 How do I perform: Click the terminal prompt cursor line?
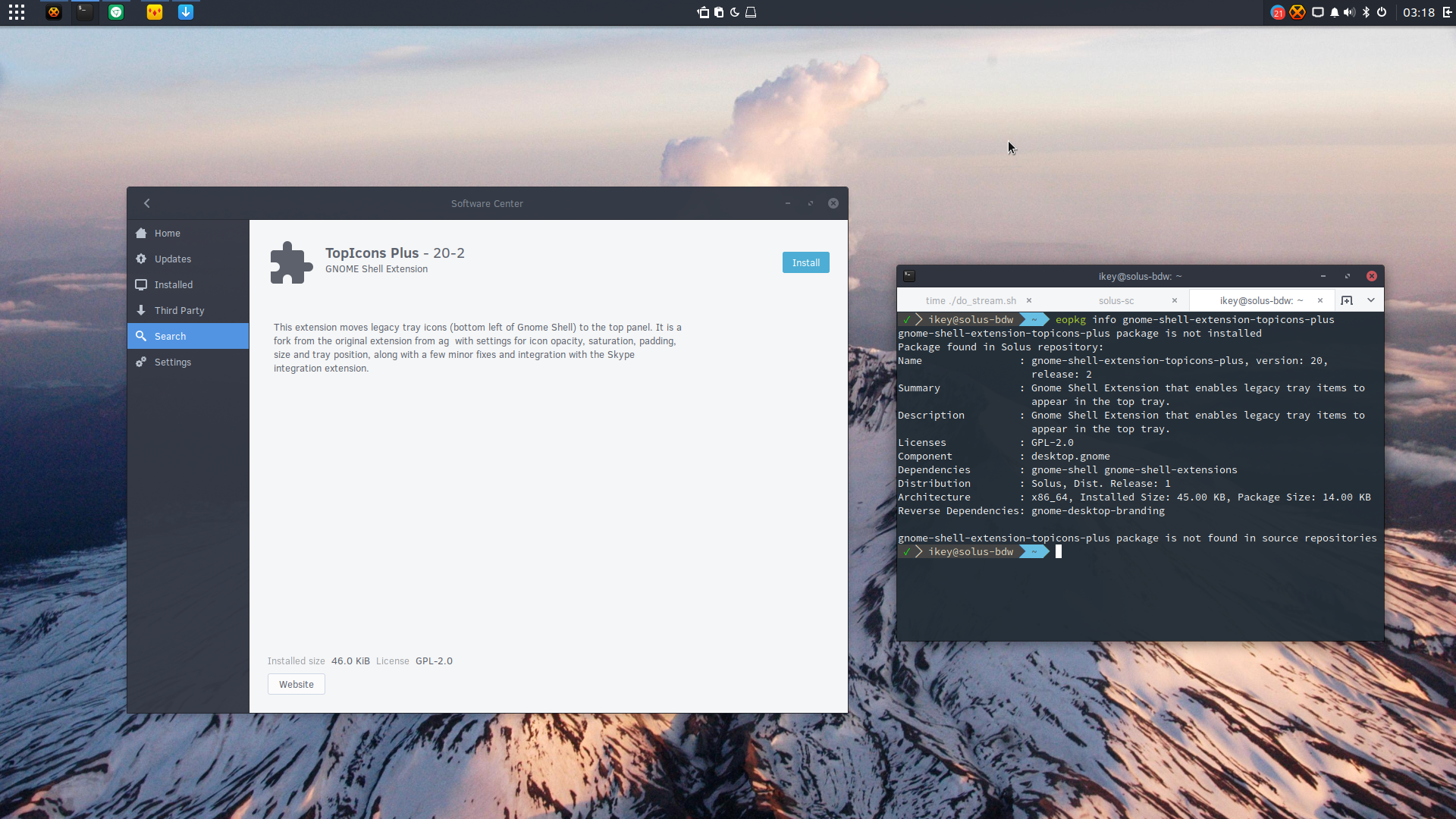tap(1059, 552)
